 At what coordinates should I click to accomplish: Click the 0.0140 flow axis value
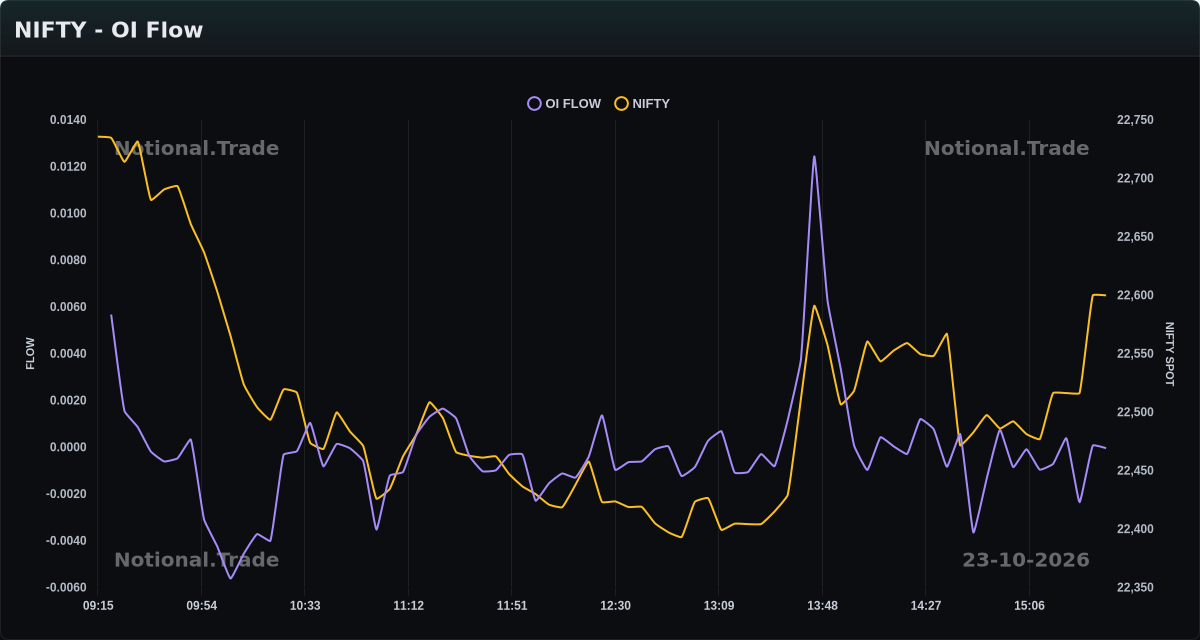point(68,120)
